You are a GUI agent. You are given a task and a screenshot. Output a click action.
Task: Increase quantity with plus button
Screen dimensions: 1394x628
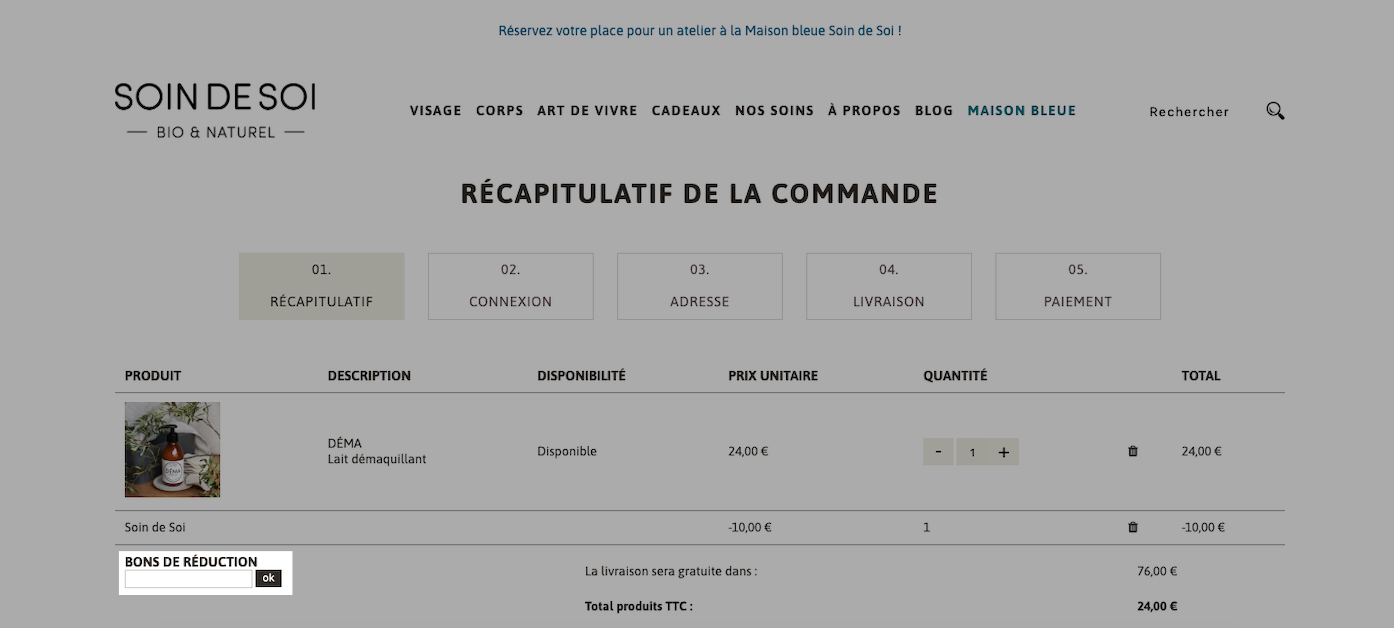[x=1003, y=452]
